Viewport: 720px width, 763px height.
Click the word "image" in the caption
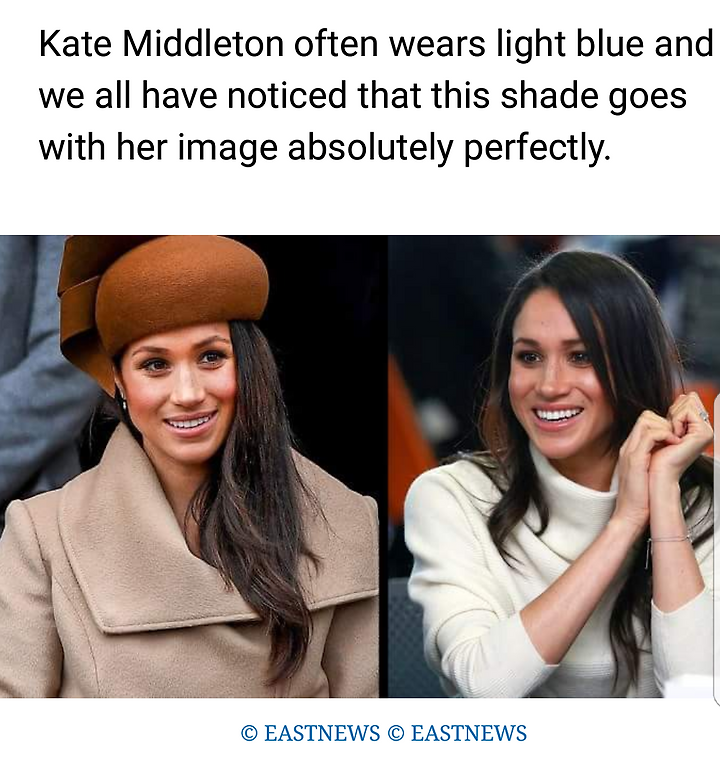tap(227, 148)
